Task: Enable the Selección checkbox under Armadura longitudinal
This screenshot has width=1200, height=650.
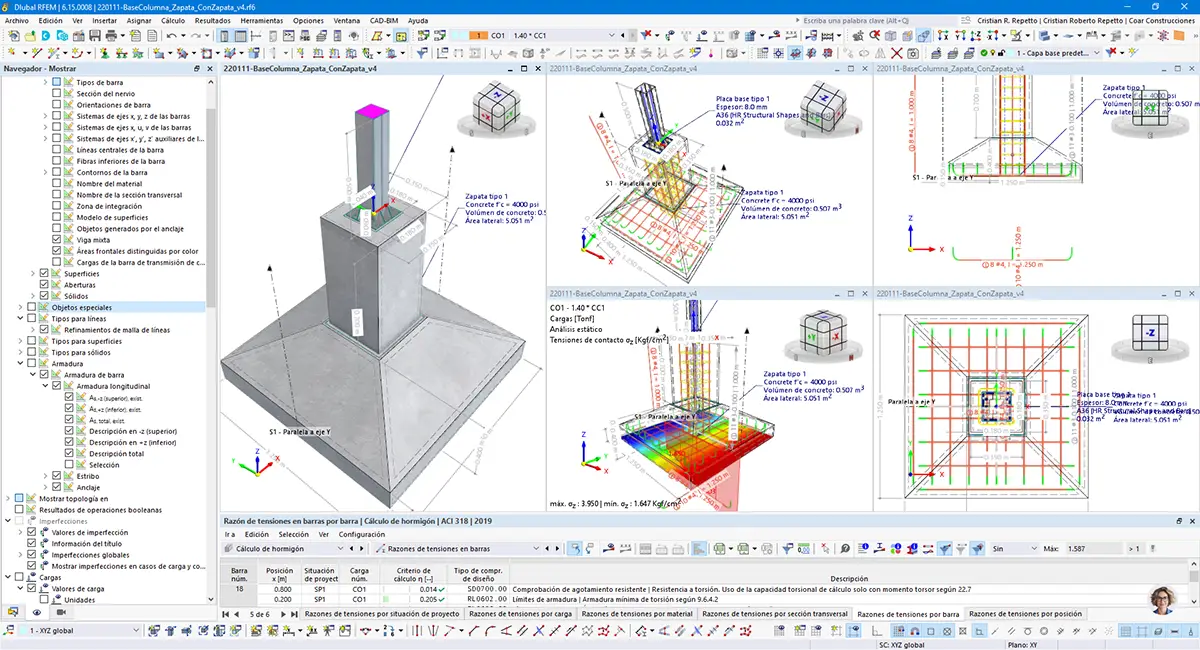Action: (69, 465)
